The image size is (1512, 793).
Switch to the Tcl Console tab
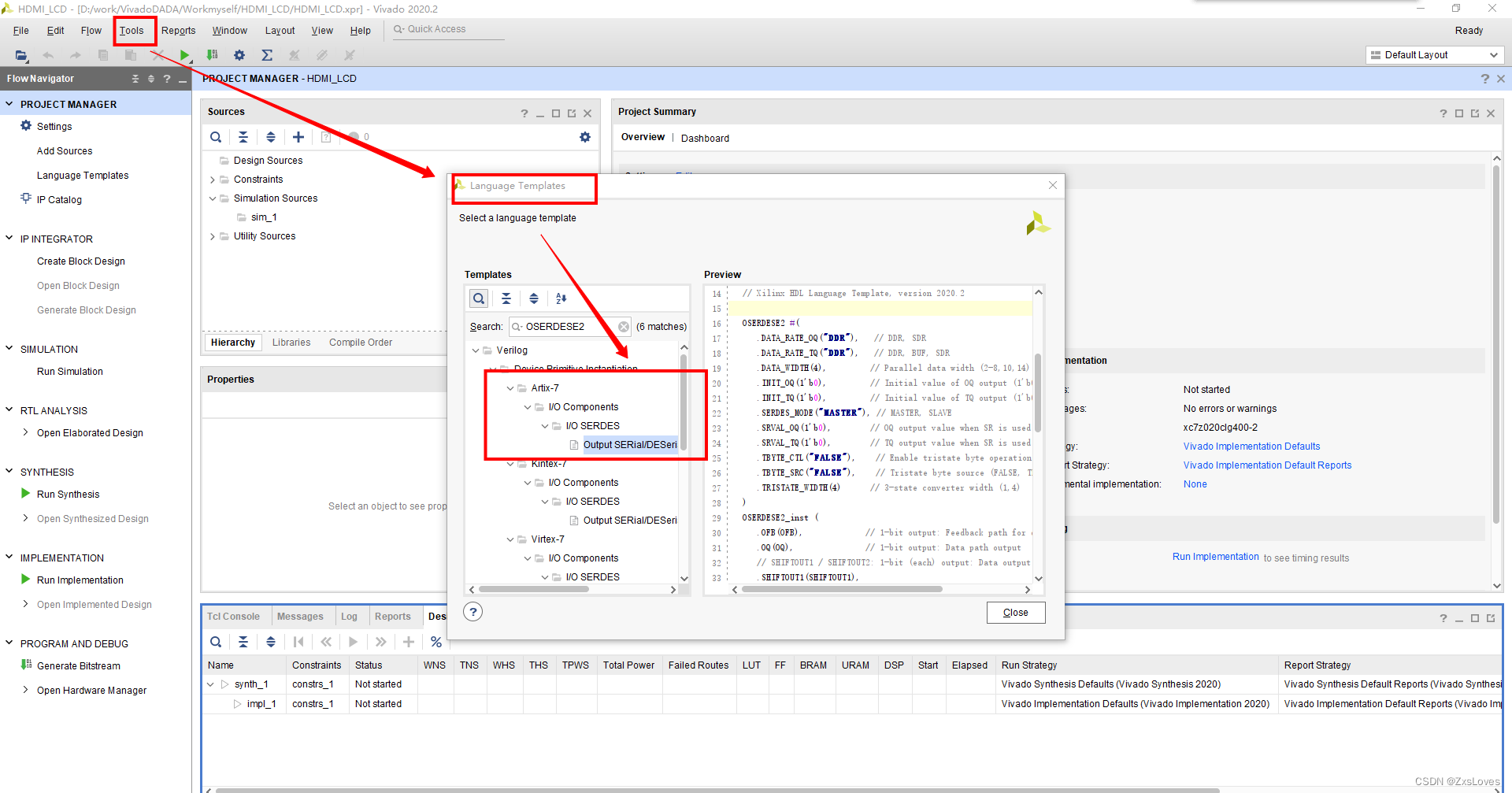point(233,617)
